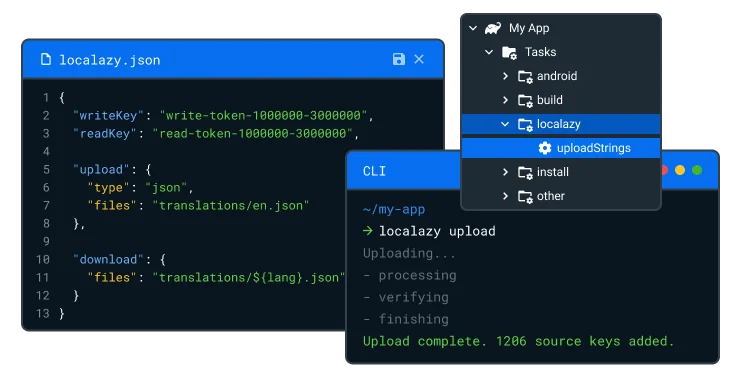
Task: Click the install folder icon
Action: click(525, 172)
